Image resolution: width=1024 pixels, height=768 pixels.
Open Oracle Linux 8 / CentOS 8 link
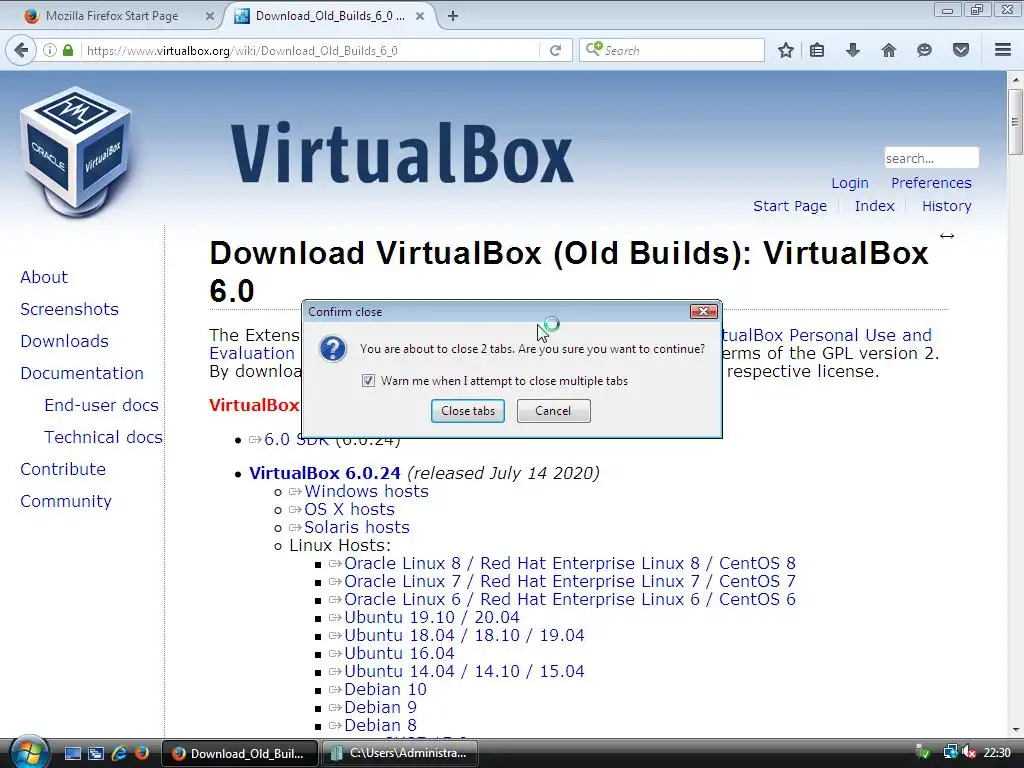point(569,563)
